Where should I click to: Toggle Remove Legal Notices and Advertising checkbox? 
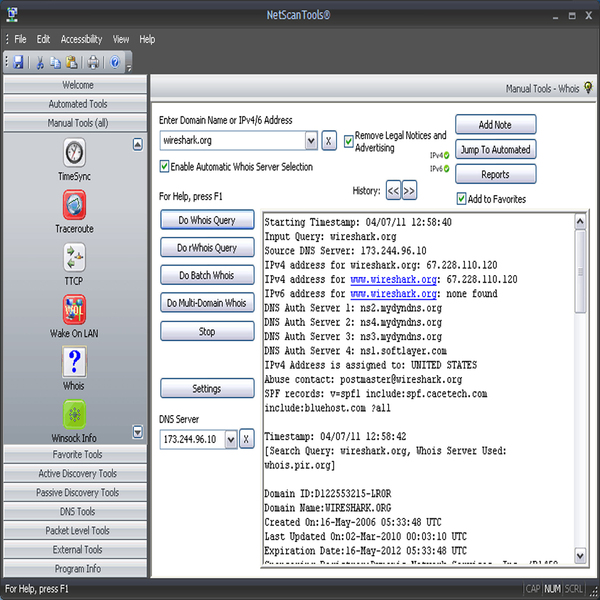click(348, 141)
